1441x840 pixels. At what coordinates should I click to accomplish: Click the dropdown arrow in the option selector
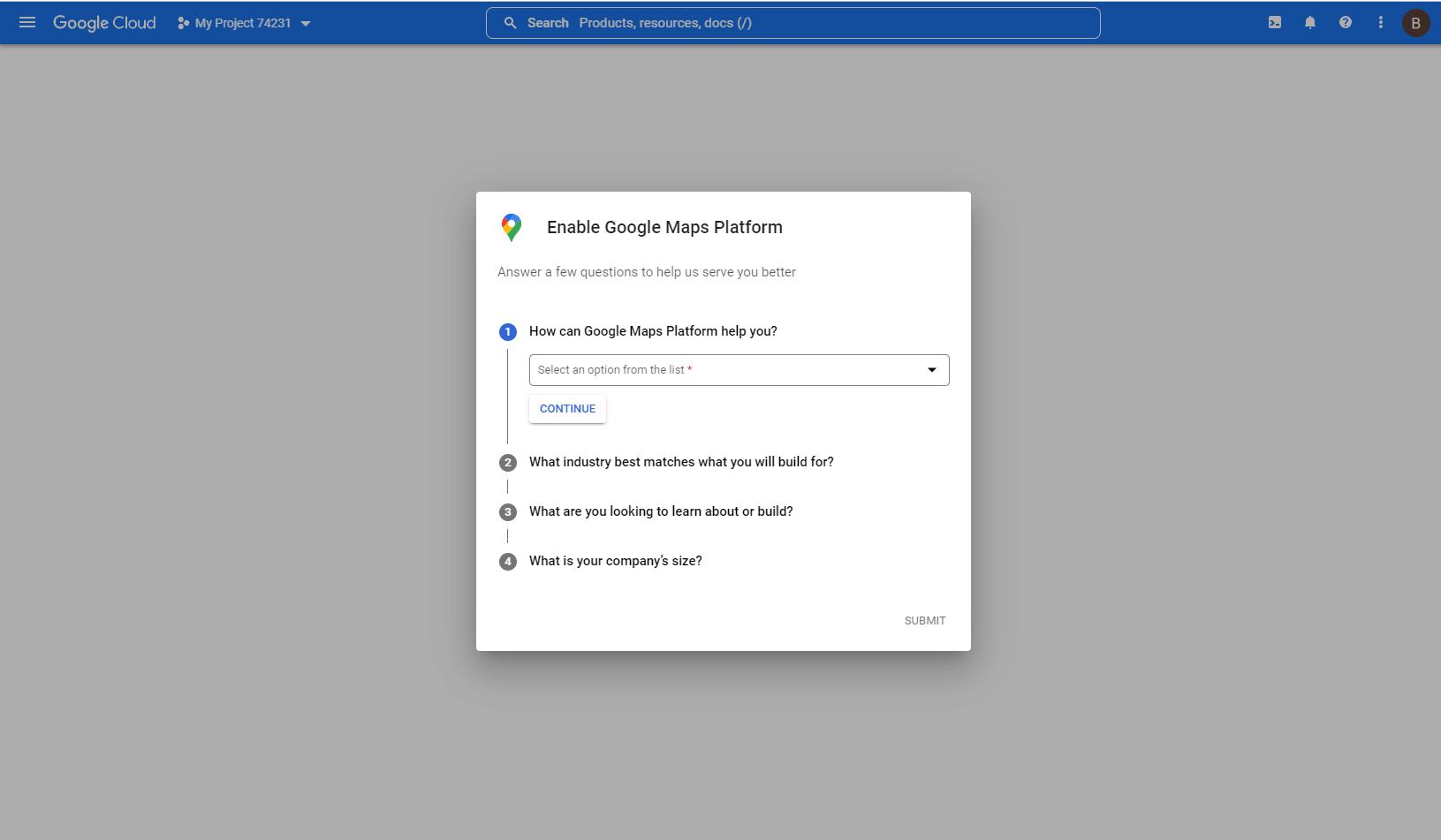click(931, 370)
